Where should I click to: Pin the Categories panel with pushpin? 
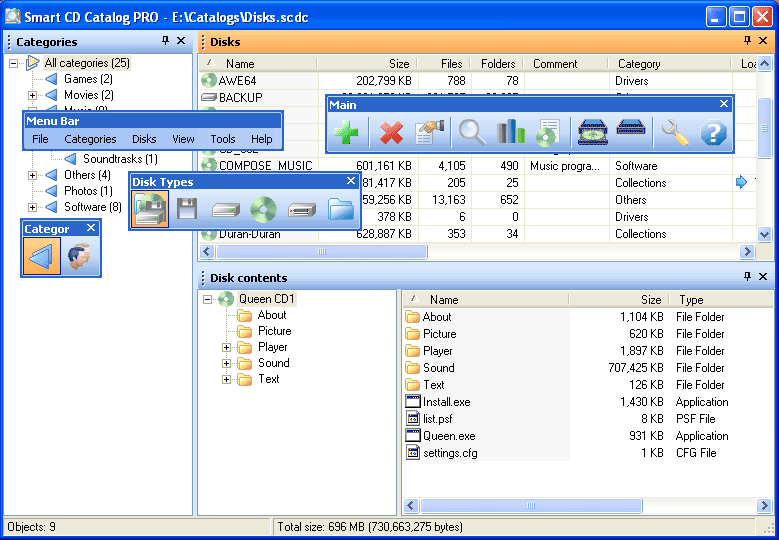point(165,41)
